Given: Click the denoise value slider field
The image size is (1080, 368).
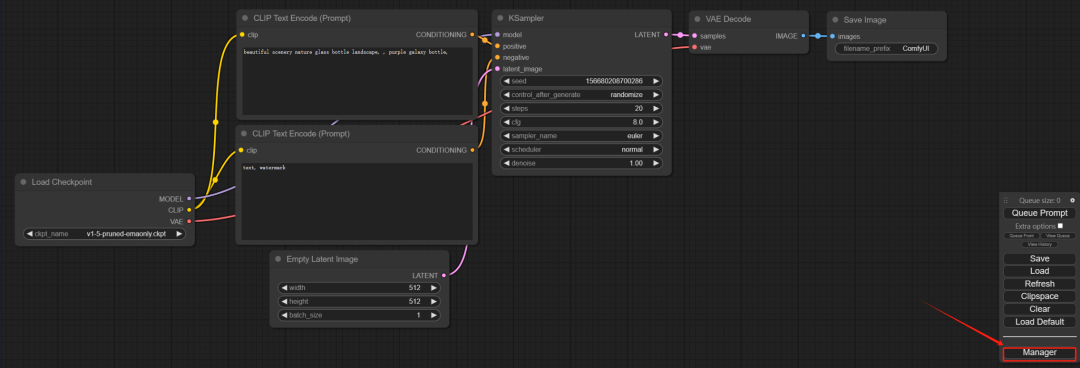Looking at the screenshot, I should [581, 163].
